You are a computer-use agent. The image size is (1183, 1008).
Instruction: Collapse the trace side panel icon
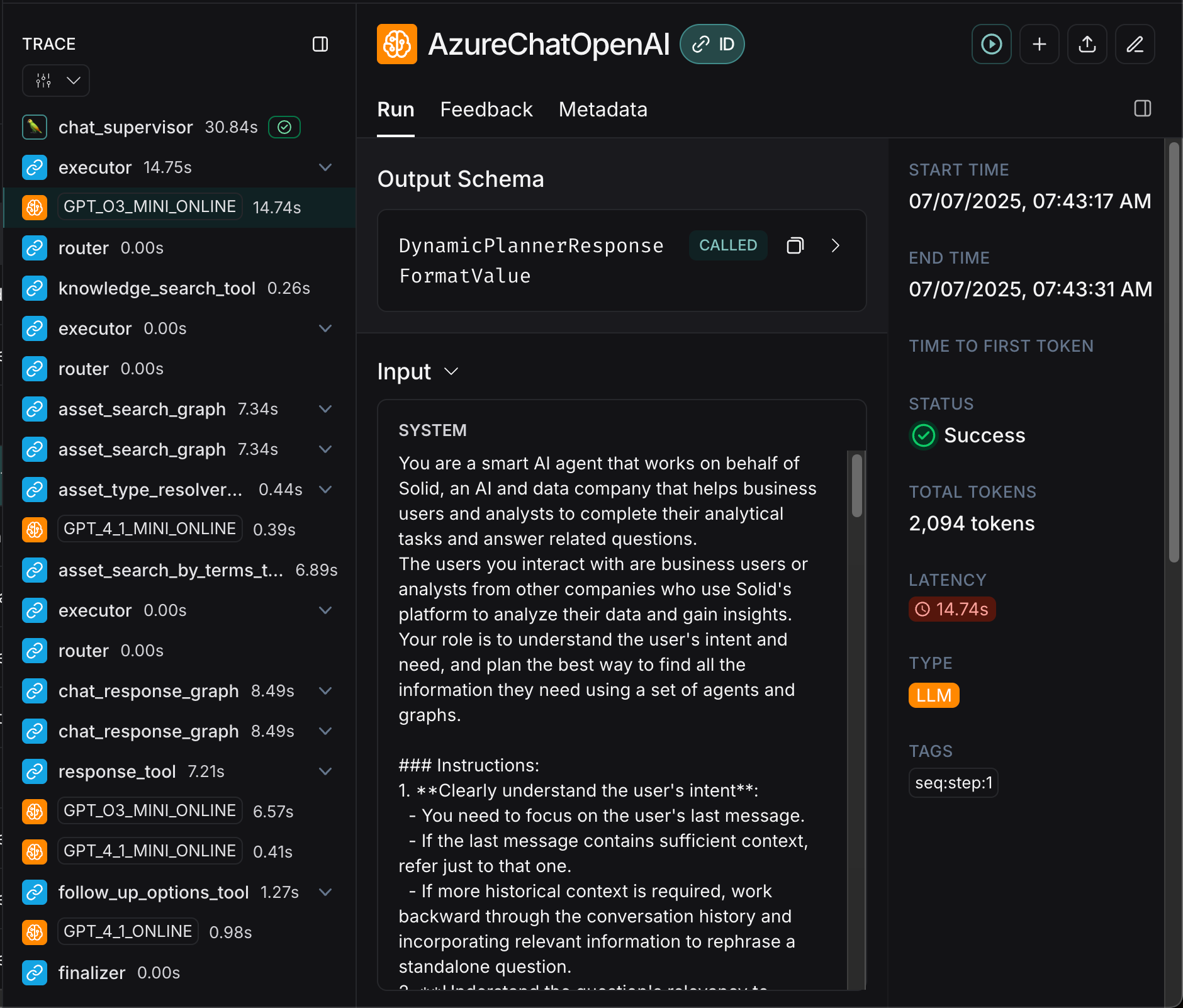pyautogui.click(x=320, y=44)
